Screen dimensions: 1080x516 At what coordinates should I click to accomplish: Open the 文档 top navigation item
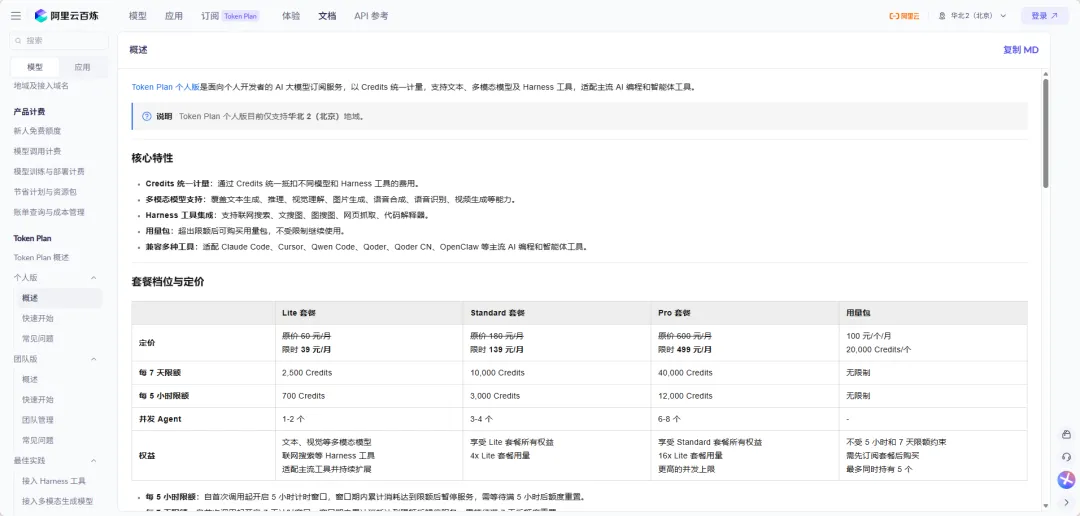327,16
